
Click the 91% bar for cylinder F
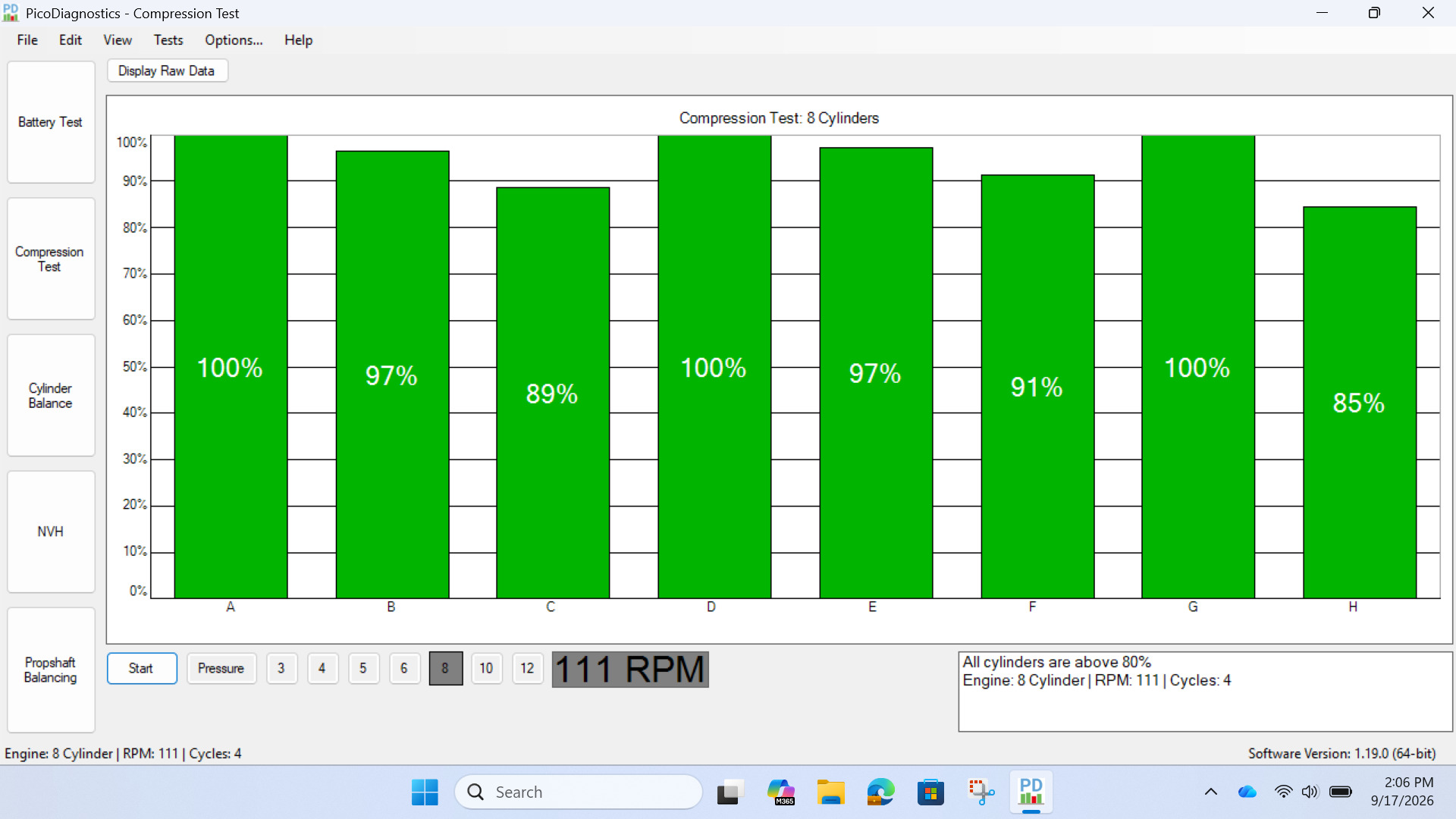[x=1037, y=387]
